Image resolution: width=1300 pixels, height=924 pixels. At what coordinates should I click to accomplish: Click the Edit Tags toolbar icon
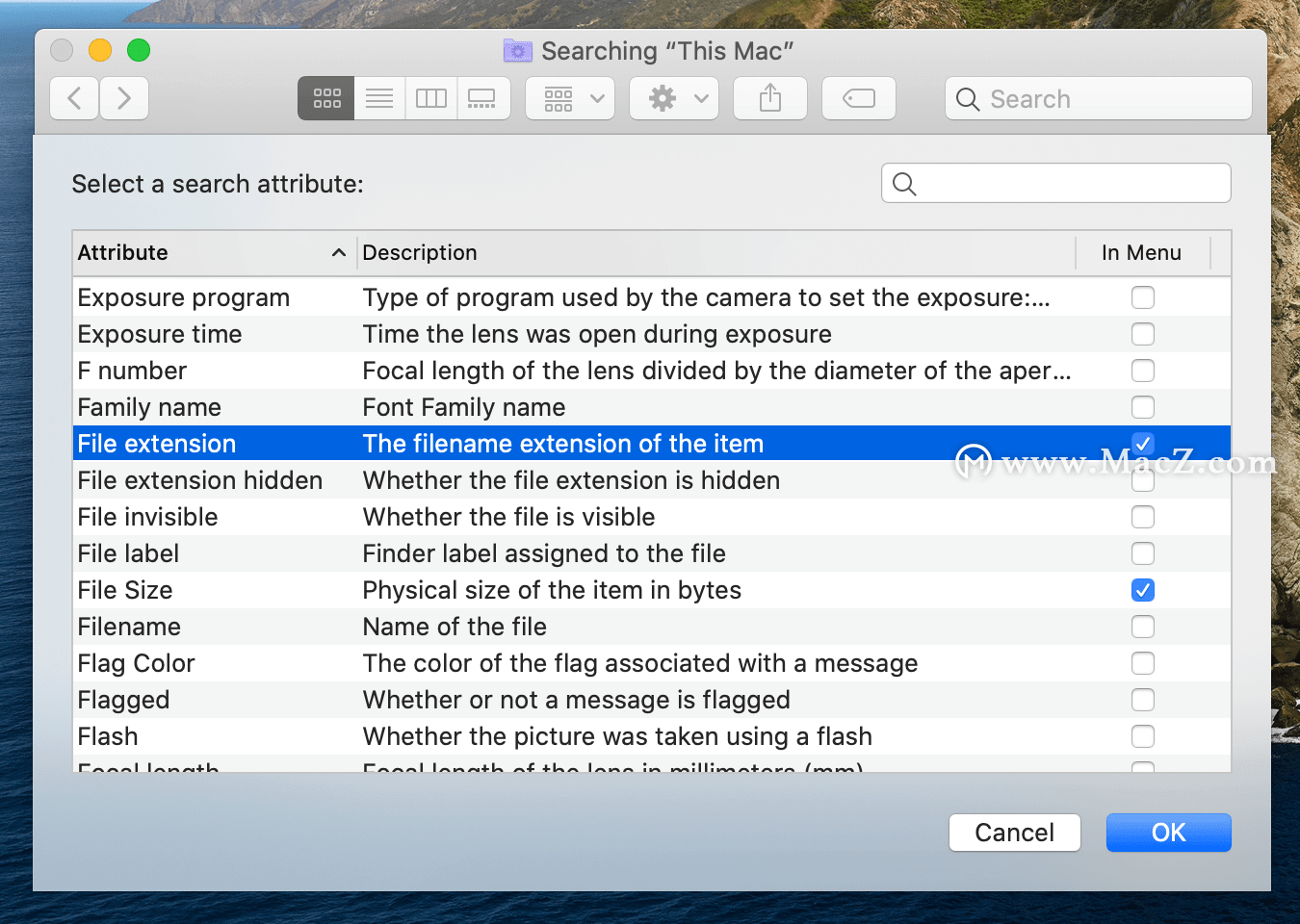click(x=859, y=98)
